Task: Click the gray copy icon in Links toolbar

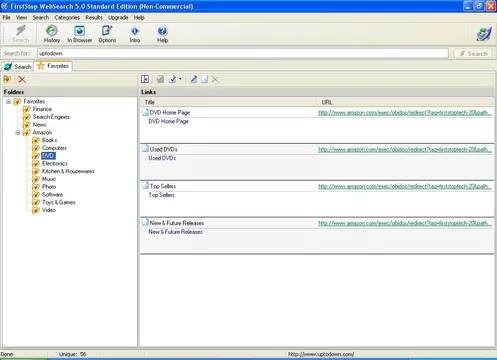Action: (204, 79)
